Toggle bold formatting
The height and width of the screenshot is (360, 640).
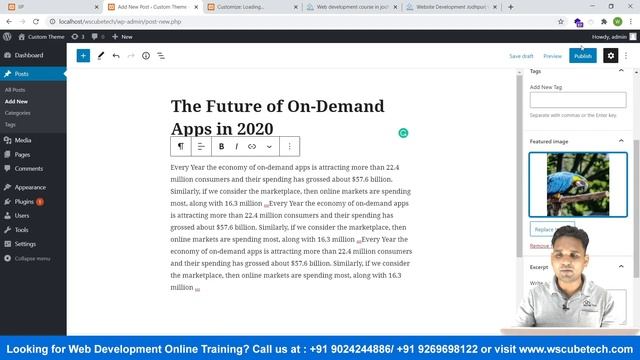[x=221, y=146]
